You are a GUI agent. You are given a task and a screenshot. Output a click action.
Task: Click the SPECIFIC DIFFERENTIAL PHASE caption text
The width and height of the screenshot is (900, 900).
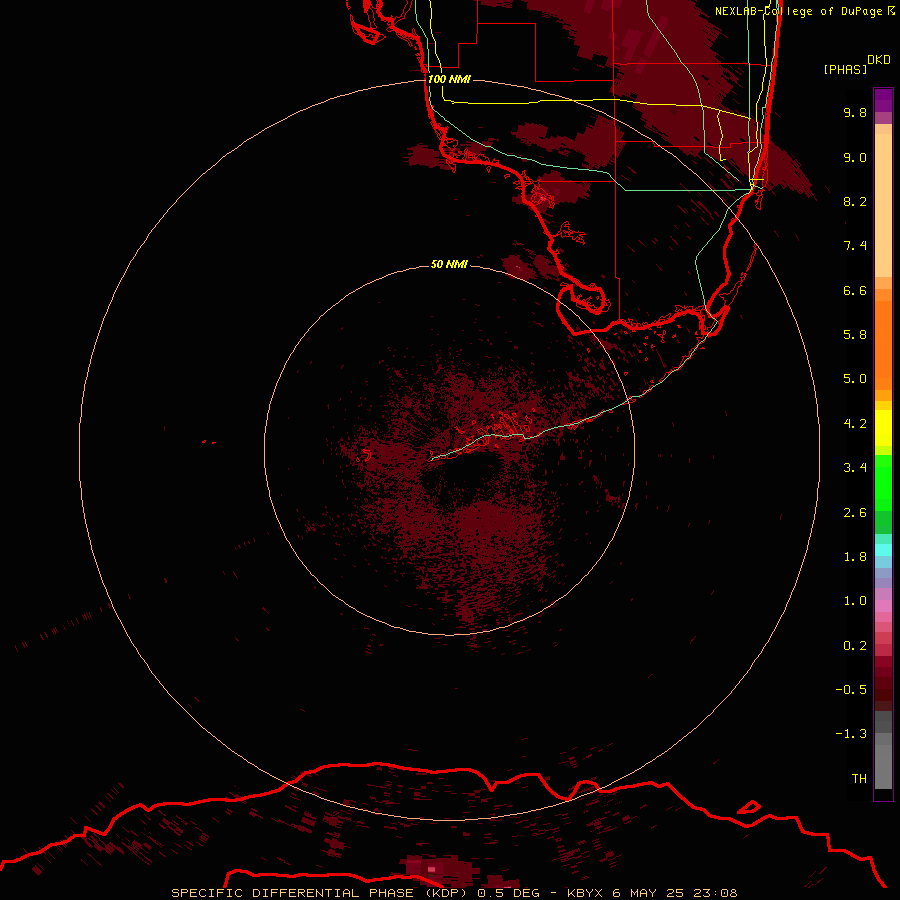292,893
